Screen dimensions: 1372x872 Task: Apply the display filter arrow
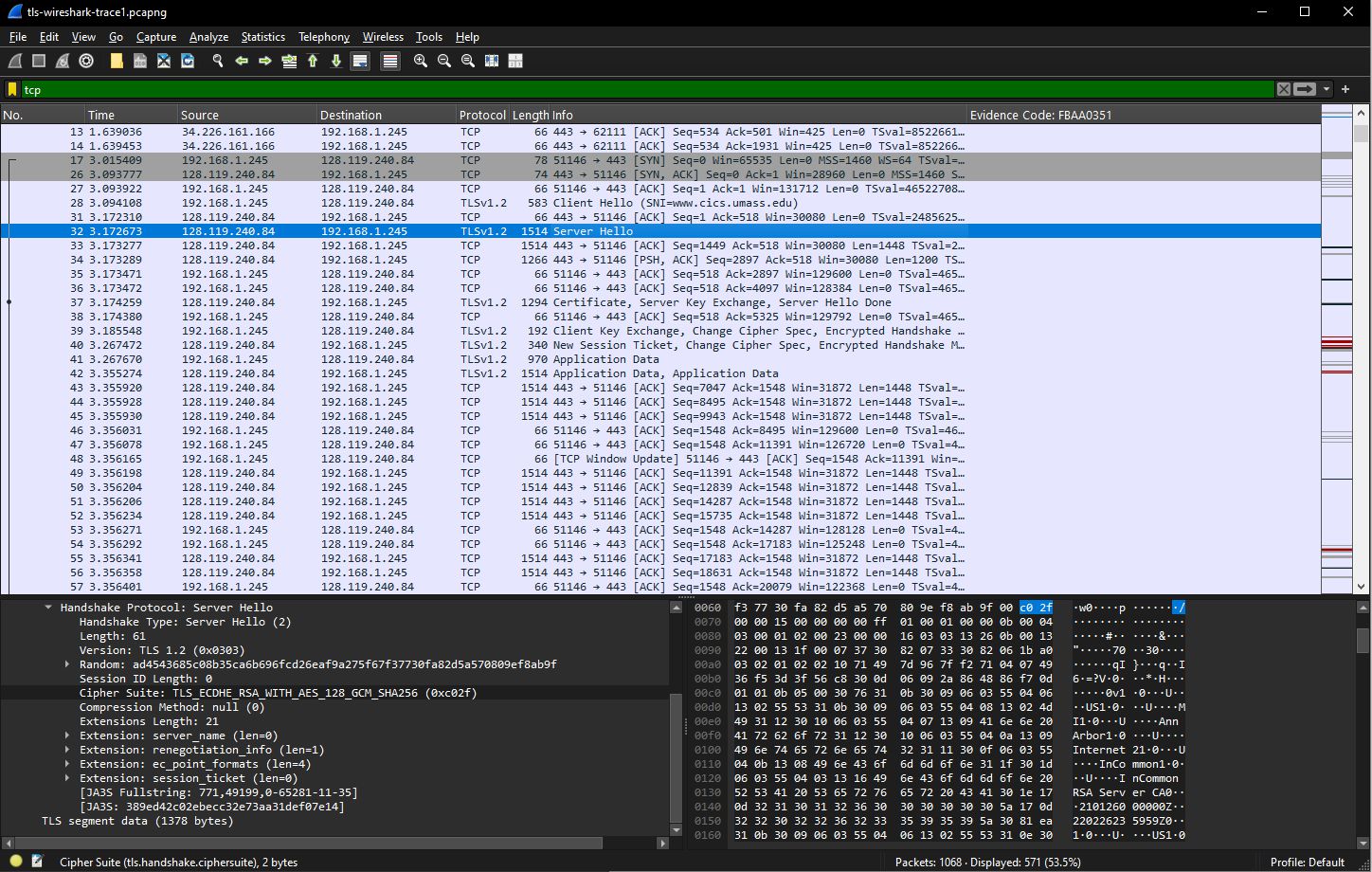pos(1305,89)
